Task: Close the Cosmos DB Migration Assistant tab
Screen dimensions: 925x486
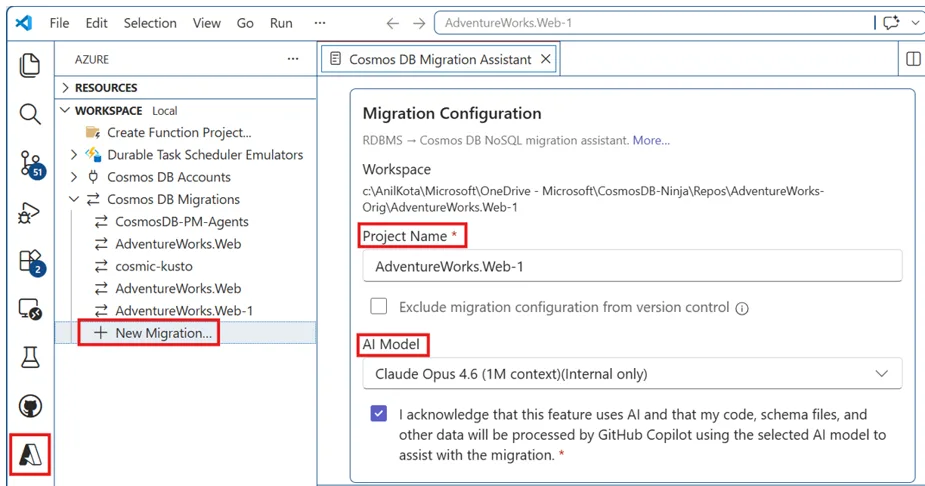Action: [546, 59]
